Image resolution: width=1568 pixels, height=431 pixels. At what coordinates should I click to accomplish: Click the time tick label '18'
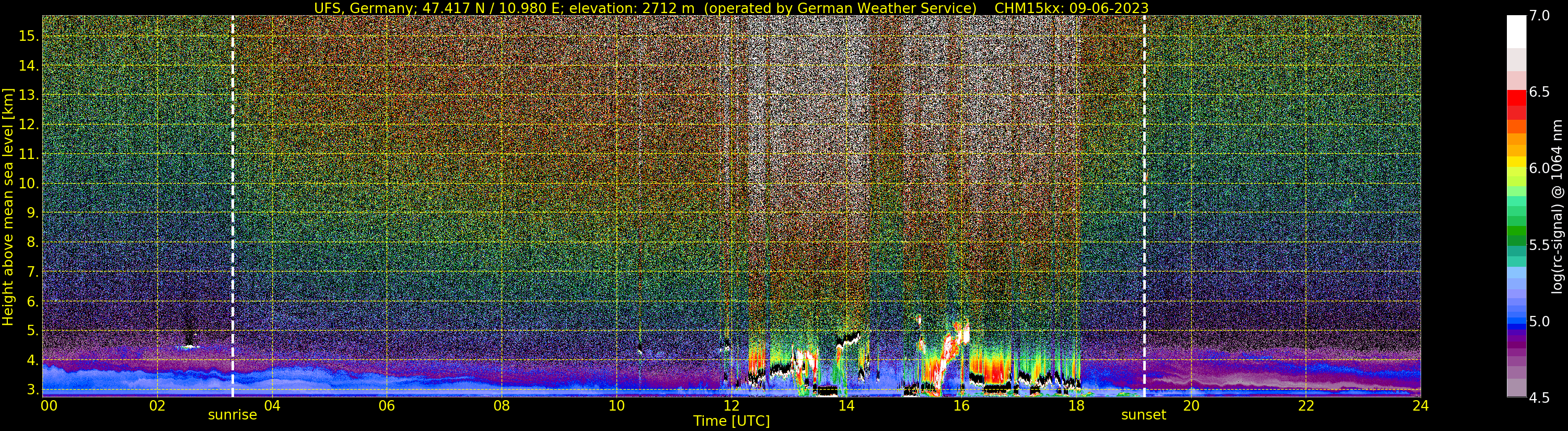(1076, 405)
